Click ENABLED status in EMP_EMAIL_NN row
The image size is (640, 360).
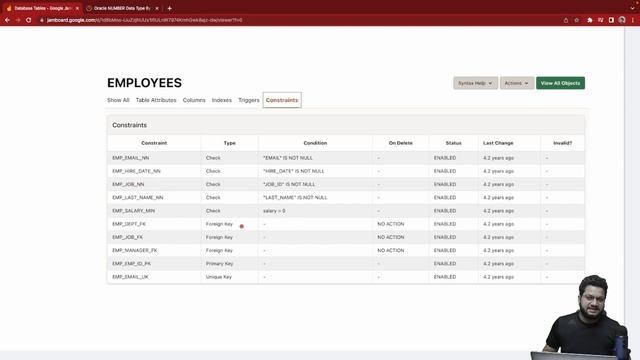pos(445,158)
